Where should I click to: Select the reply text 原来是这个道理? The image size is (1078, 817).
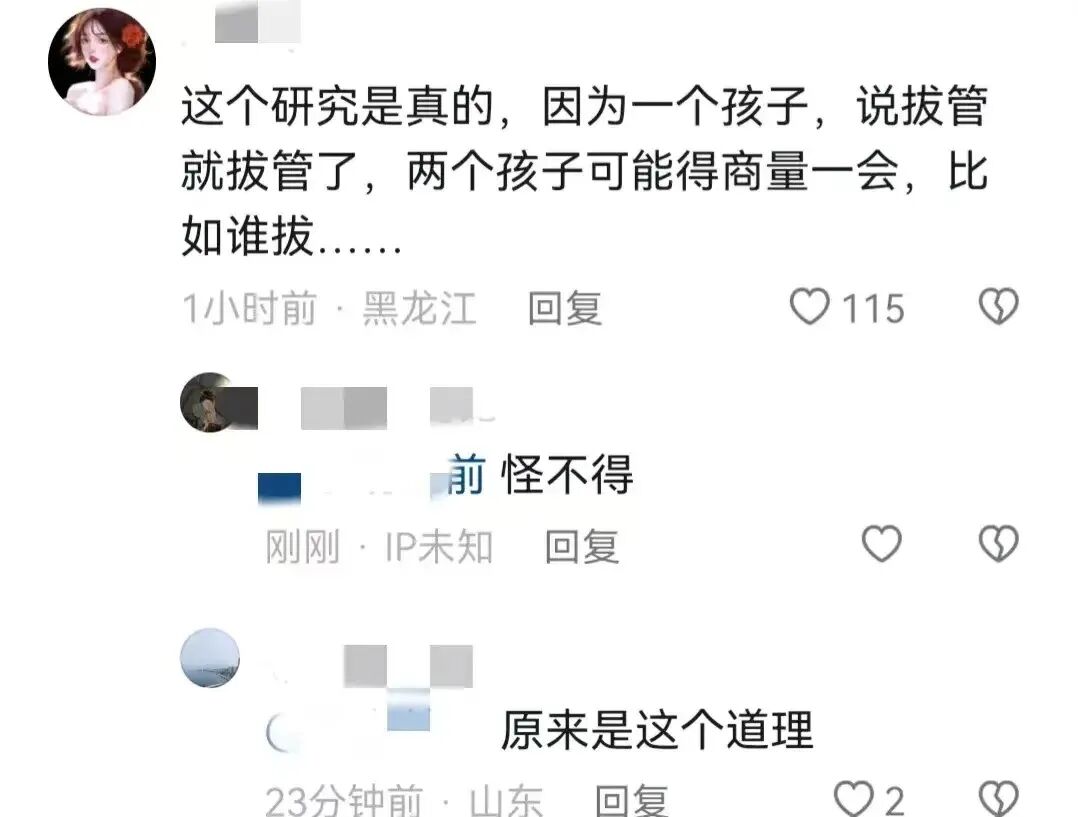[657, 730]
